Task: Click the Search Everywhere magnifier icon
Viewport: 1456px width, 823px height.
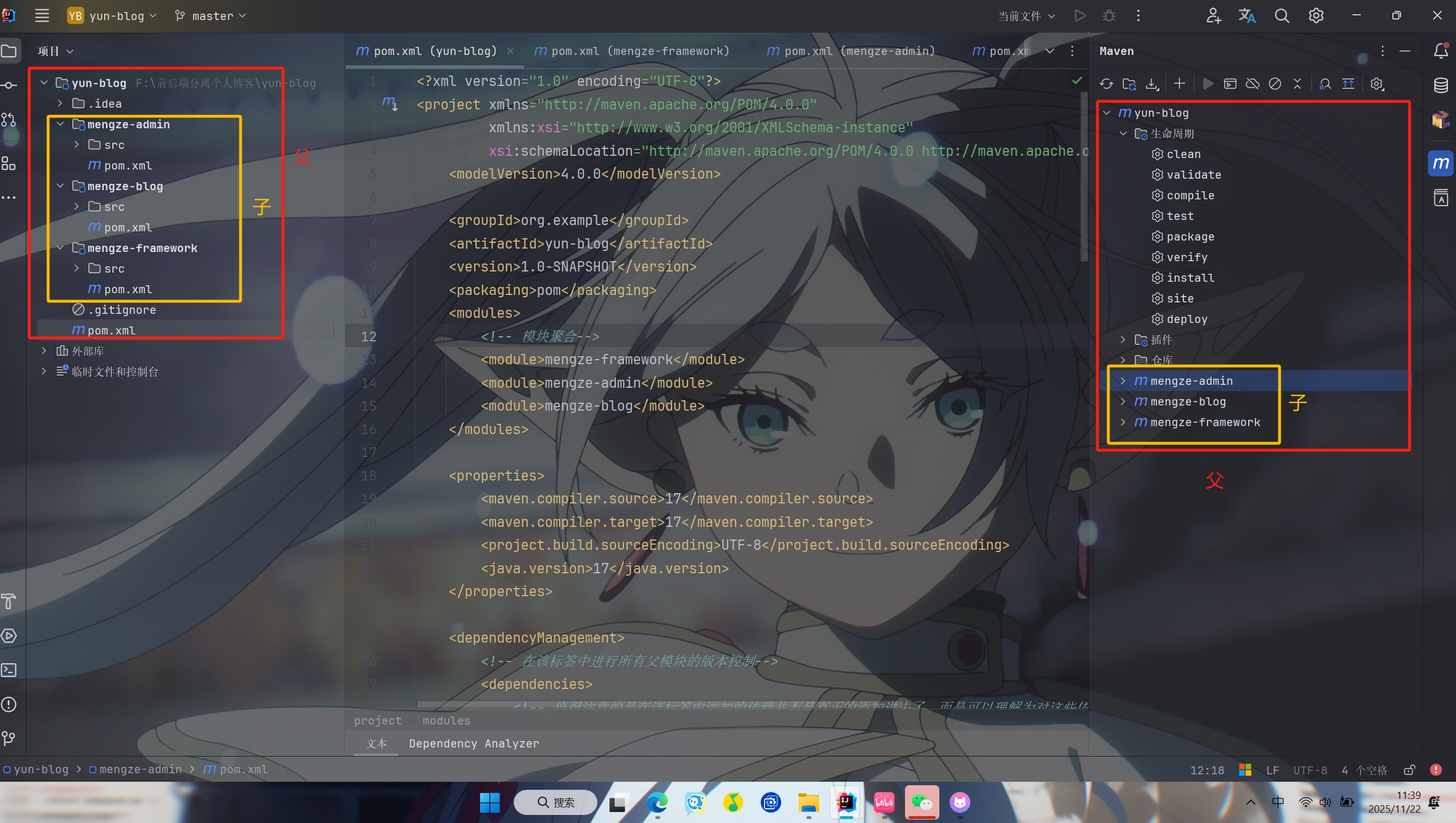Action: click(x=1281, y=16)
